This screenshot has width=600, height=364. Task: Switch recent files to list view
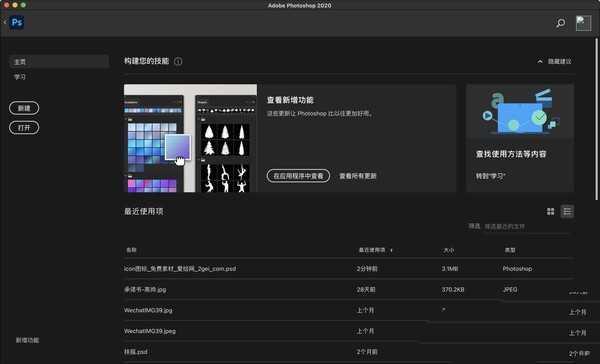coord(567,211)
